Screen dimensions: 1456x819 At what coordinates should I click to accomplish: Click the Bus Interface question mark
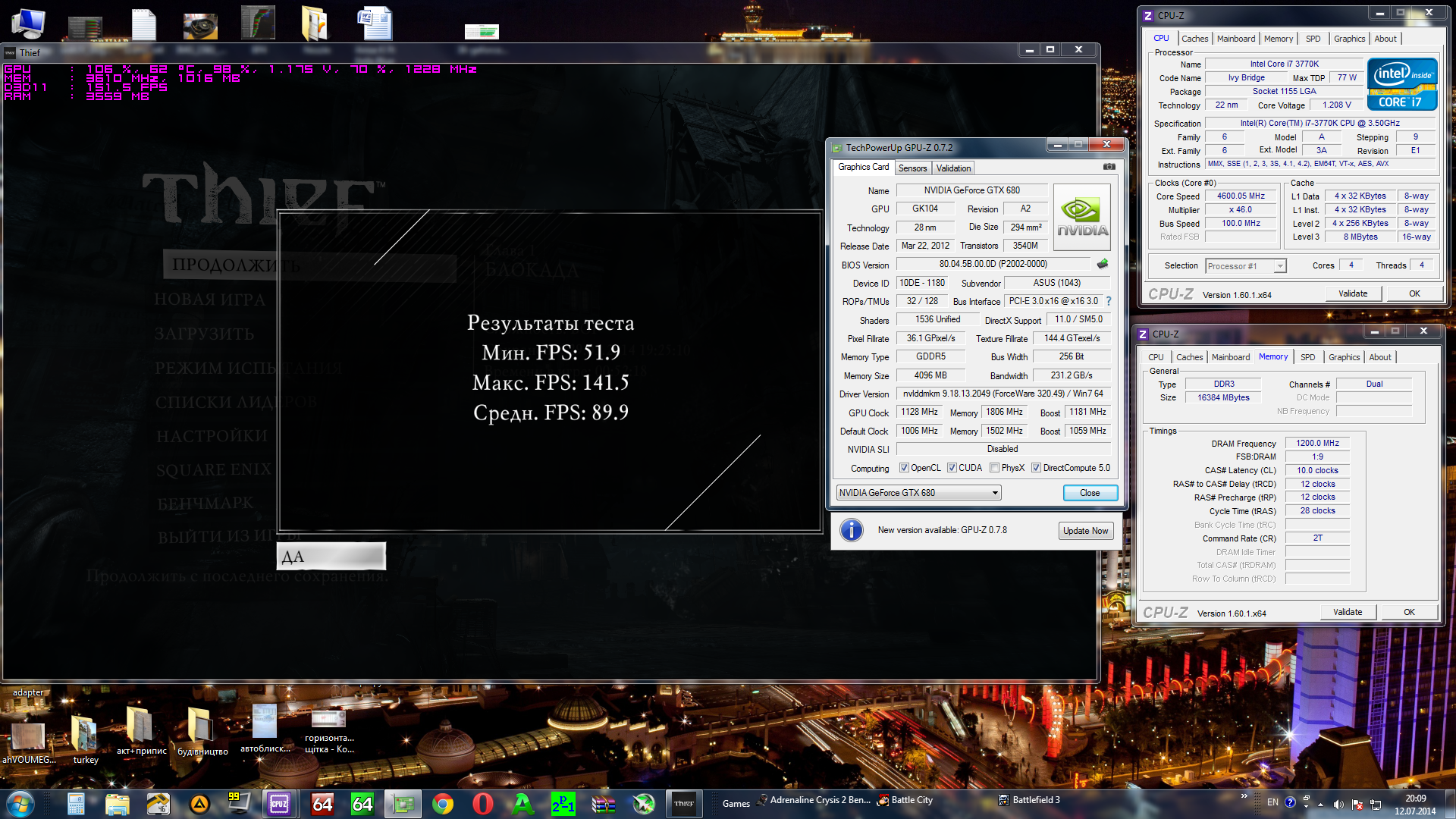(1109, 301)
